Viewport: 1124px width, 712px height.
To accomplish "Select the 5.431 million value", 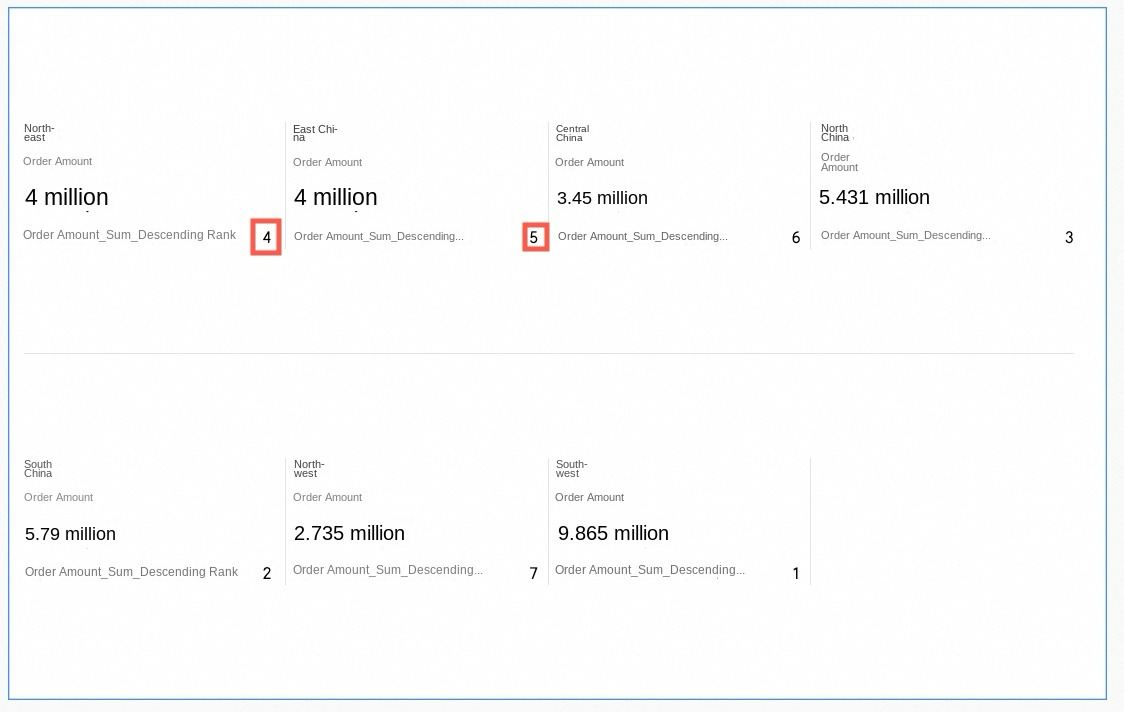I will tap(874, 198).
